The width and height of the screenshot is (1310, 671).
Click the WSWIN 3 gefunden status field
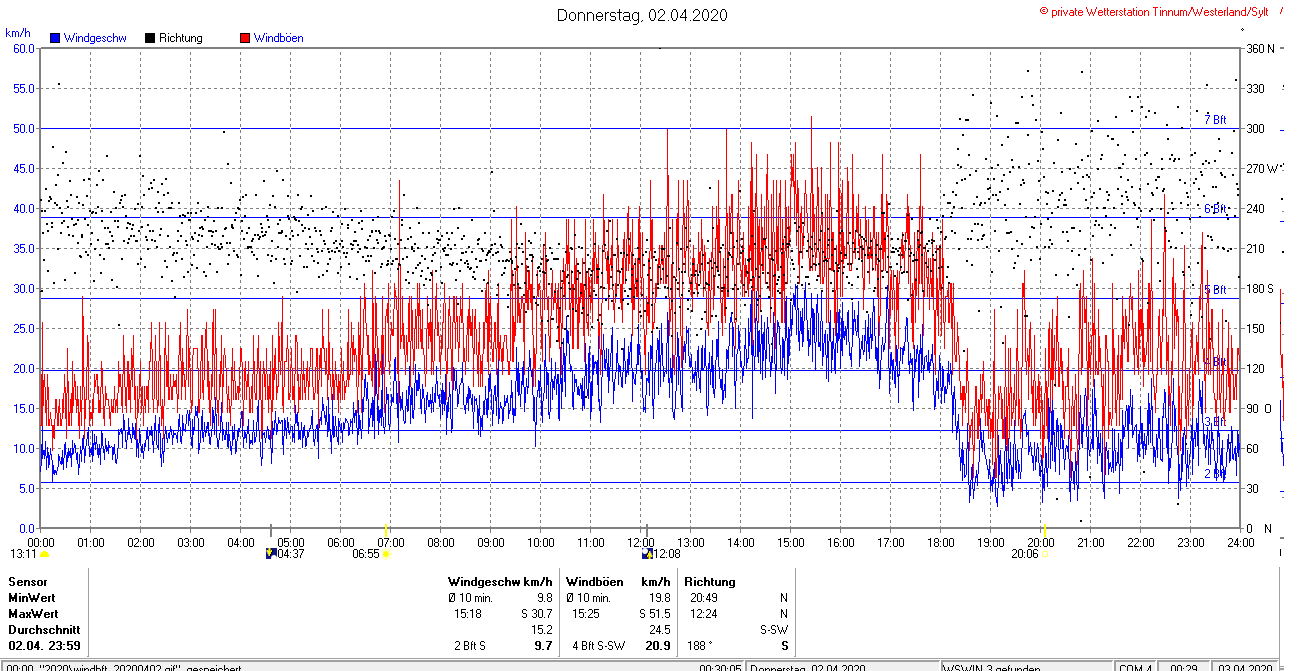pyautogui.click(x=1025, y=667)
